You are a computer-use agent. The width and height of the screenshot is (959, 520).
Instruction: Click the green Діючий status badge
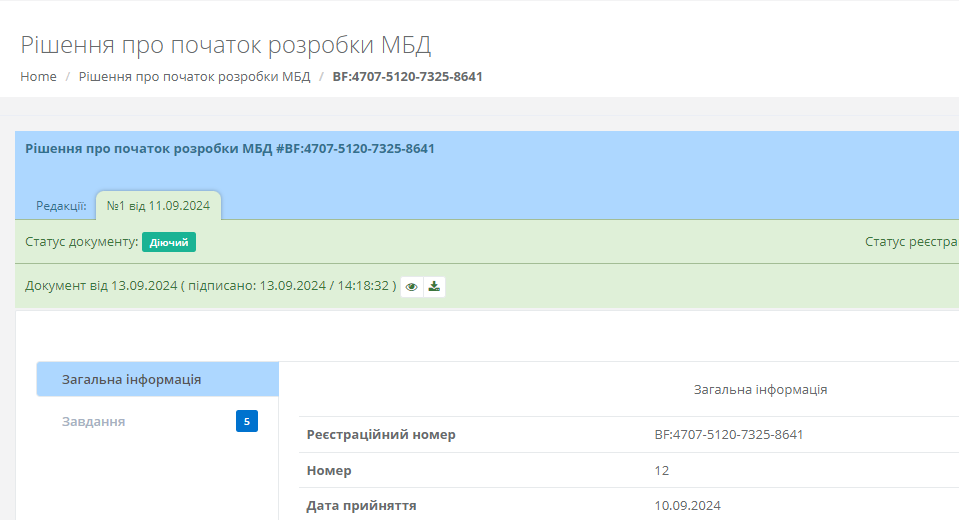click(169, 242)
